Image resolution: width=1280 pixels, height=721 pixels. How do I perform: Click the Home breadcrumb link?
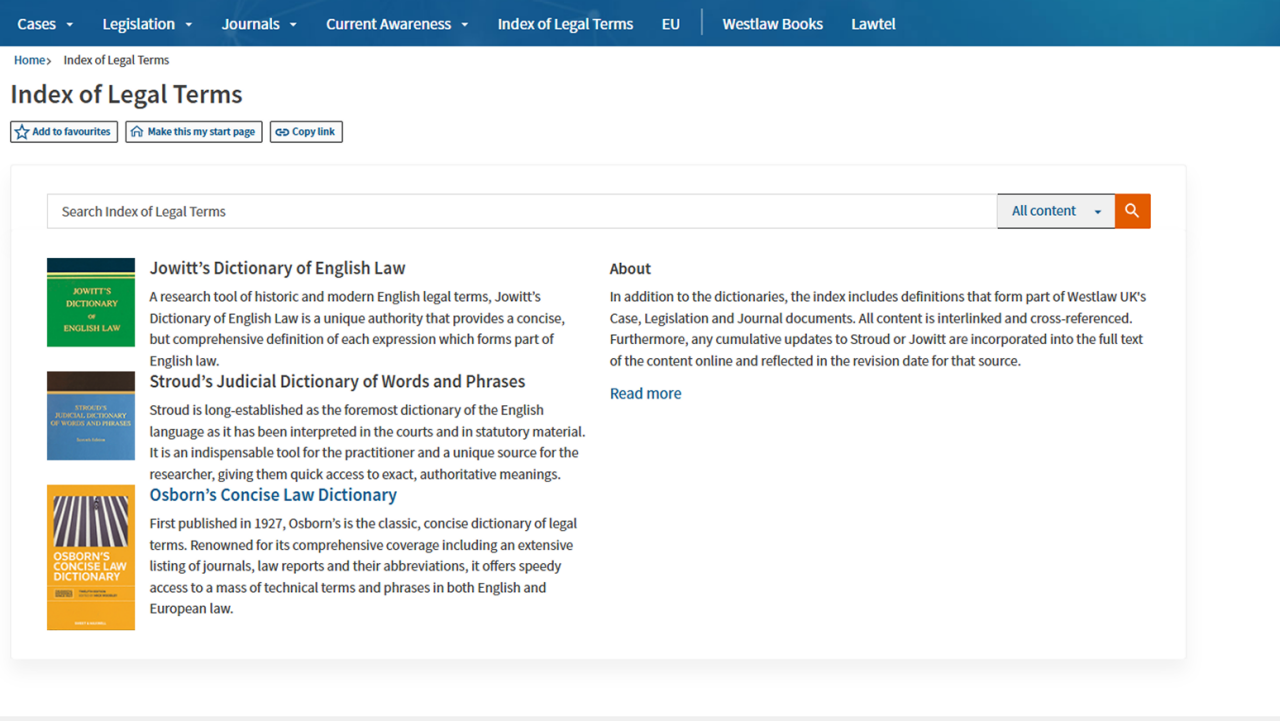(x=29, y=60)
